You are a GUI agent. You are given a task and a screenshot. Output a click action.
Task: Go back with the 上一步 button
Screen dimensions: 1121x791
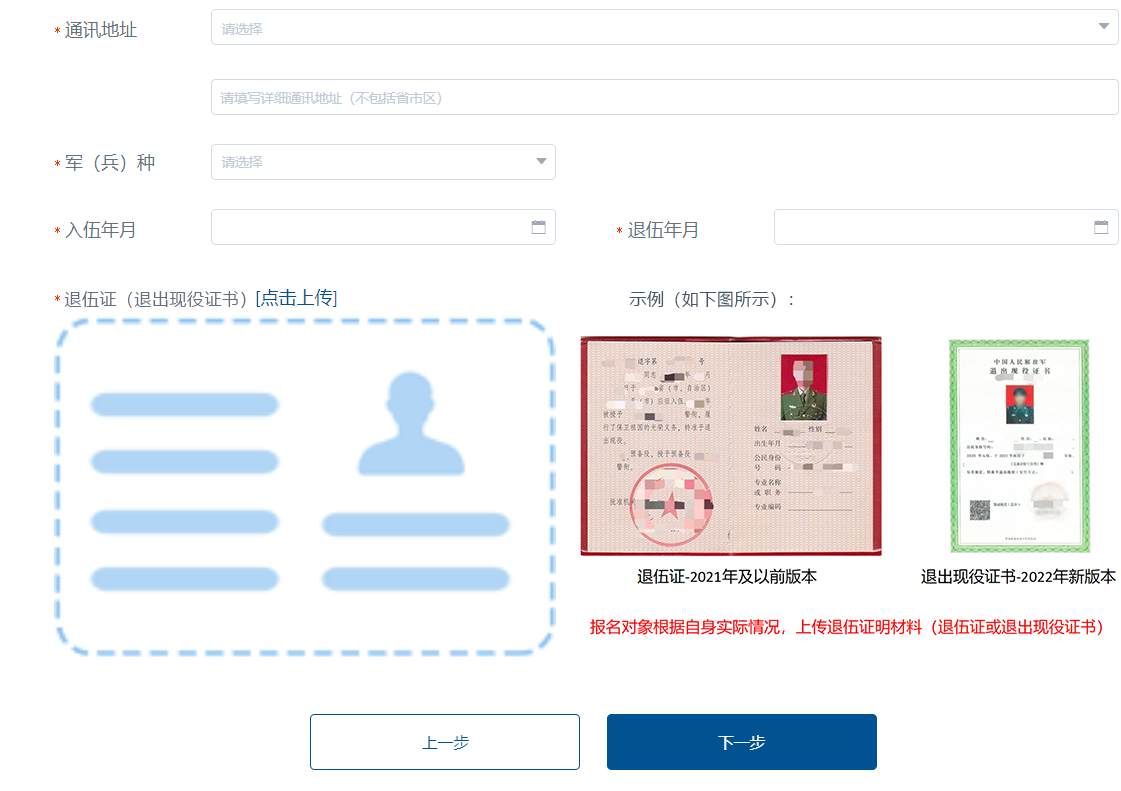[x=444, y=742]
